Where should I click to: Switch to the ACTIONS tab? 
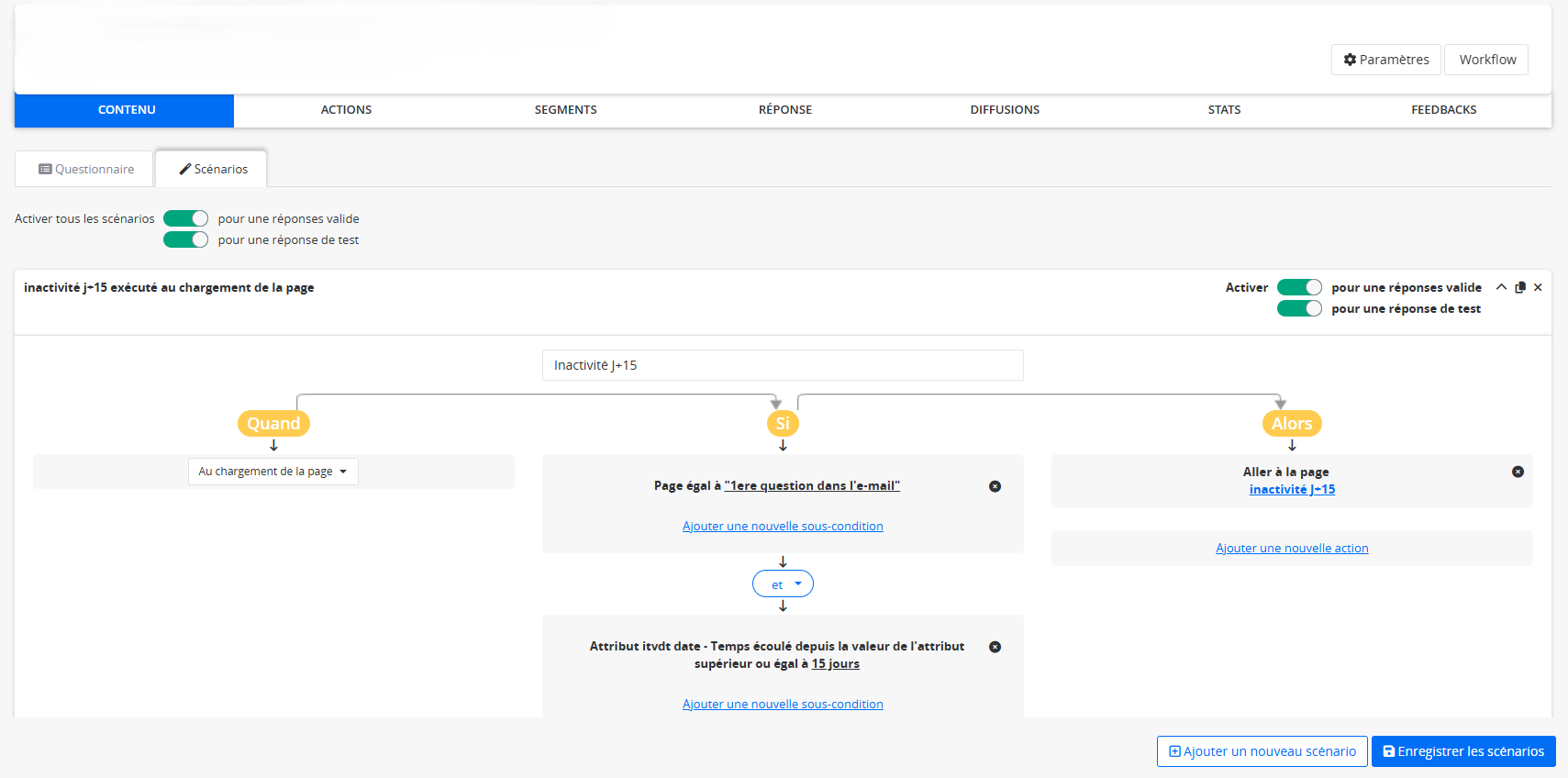346,110
